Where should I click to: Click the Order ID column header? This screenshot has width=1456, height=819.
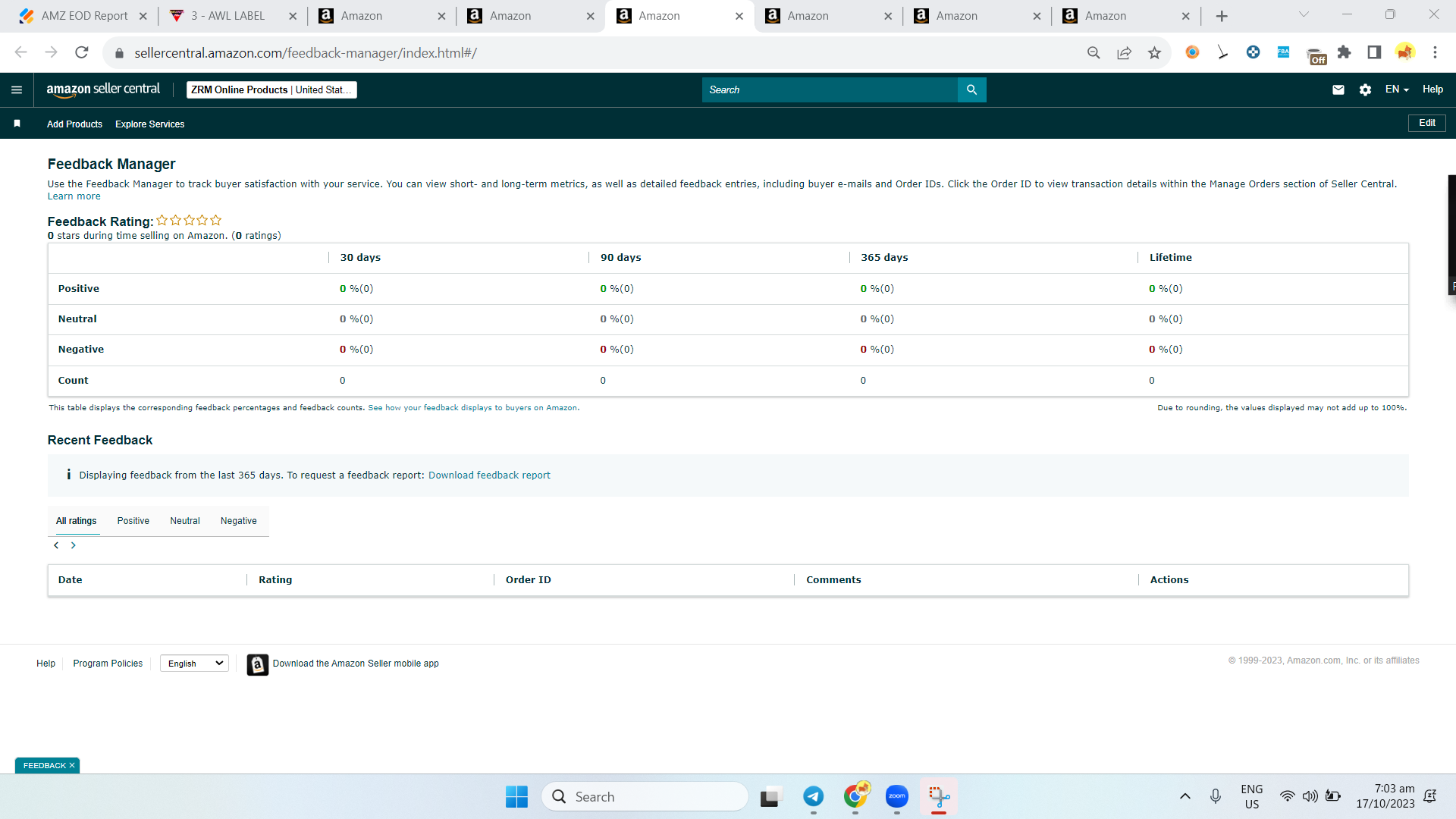click(529, 580)
